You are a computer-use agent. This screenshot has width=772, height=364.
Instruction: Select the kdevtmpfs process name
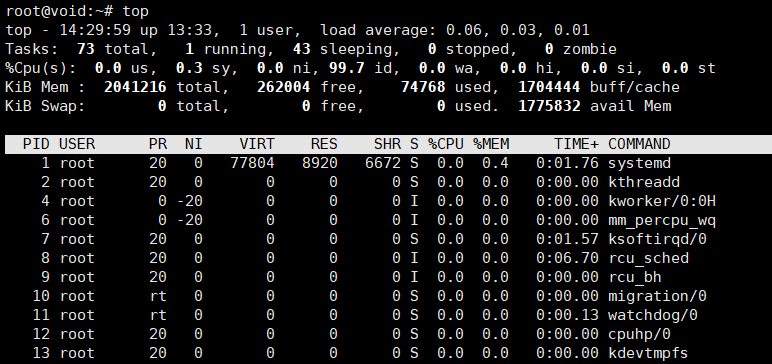click(x=648, y=353)
